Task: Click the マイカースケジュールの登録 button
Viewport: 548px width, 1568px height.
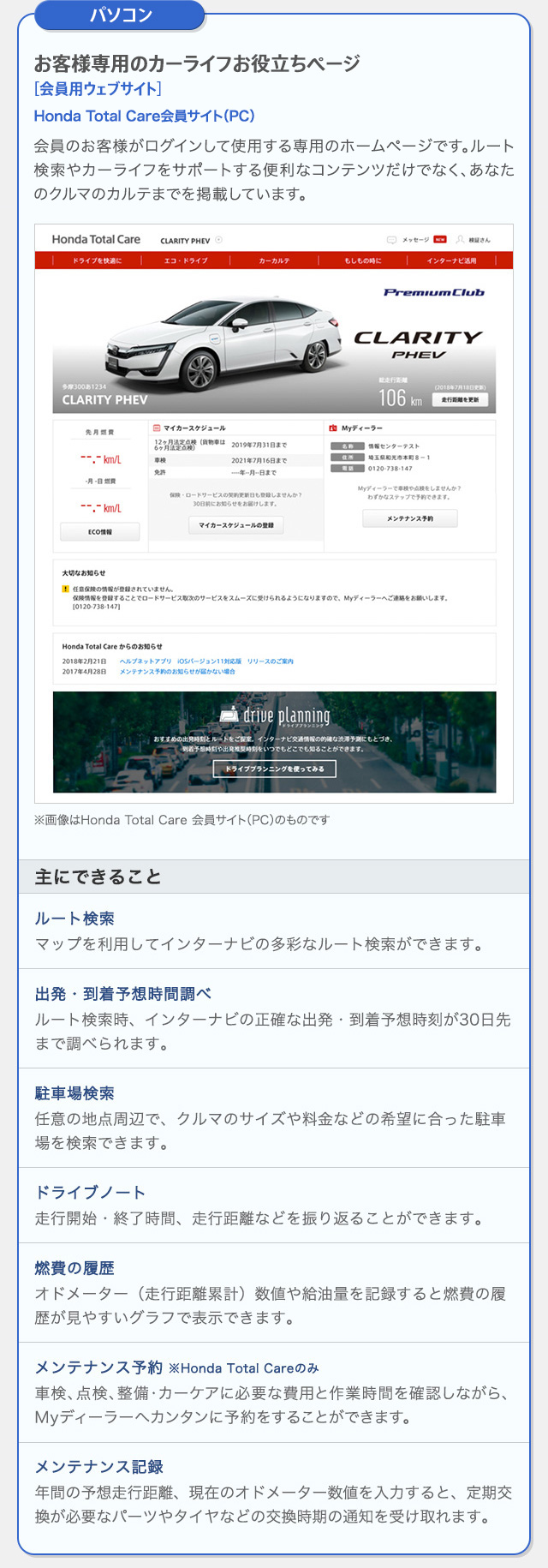Action: coord(235,525)
